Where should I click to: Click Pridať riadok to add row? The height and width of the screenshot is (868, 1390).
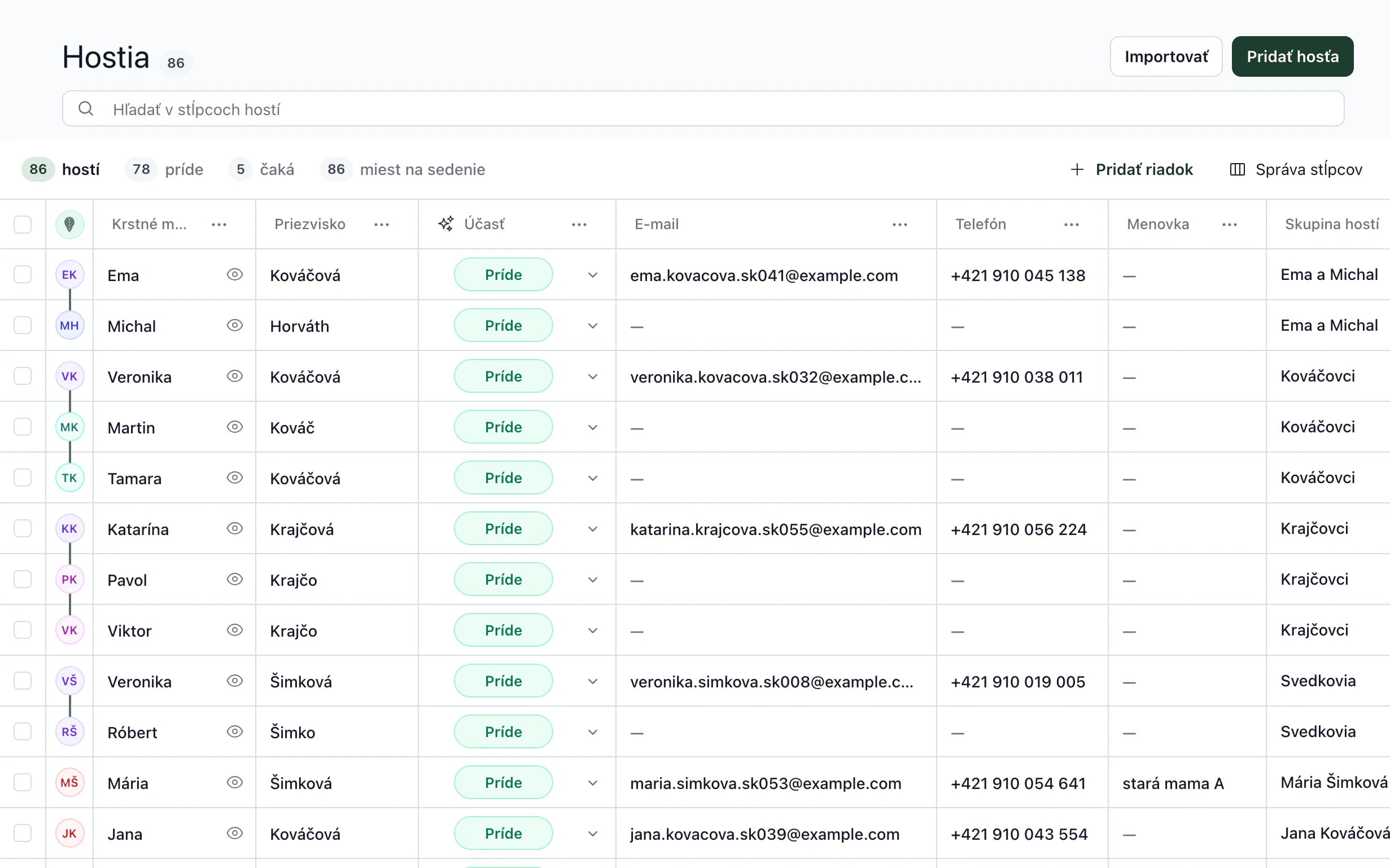click(x=1131, y=169)
